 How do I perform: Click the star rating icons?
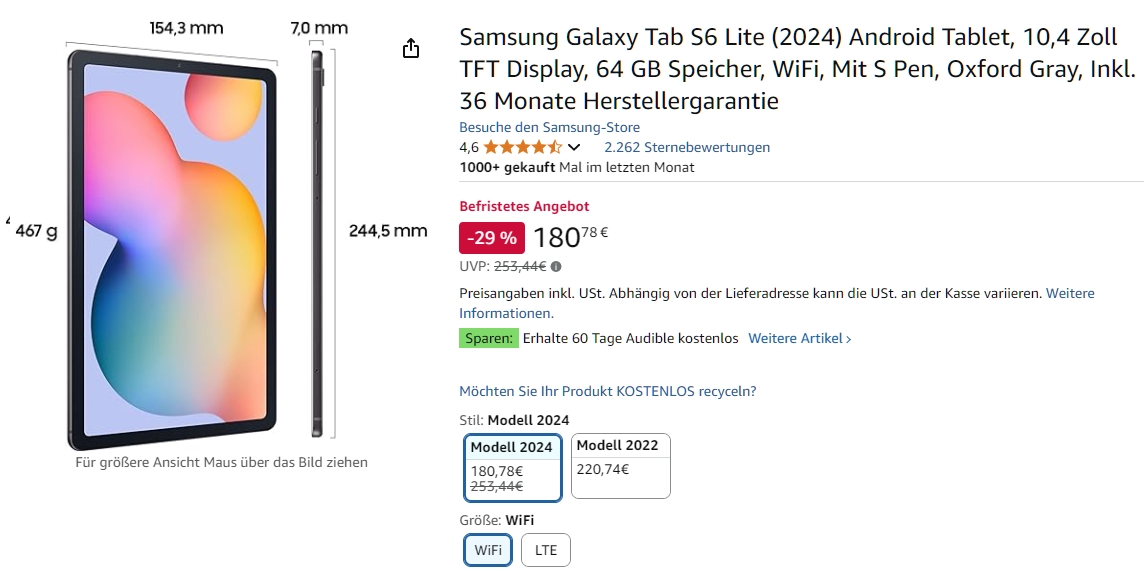(522, 147)
